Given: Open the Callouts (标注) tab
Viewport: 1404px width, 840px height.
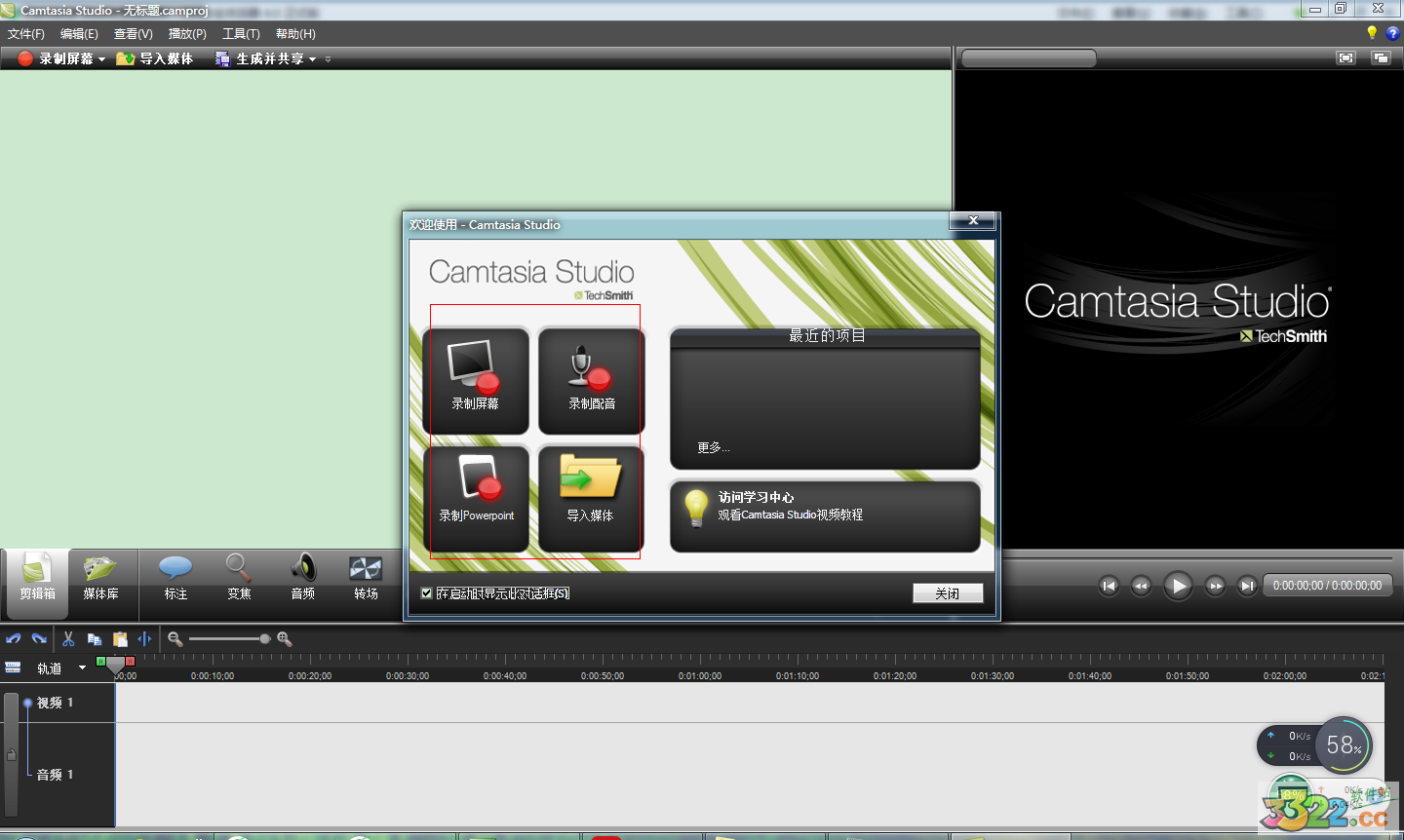Looking at the screenshot, I should (x=175, y=577).
